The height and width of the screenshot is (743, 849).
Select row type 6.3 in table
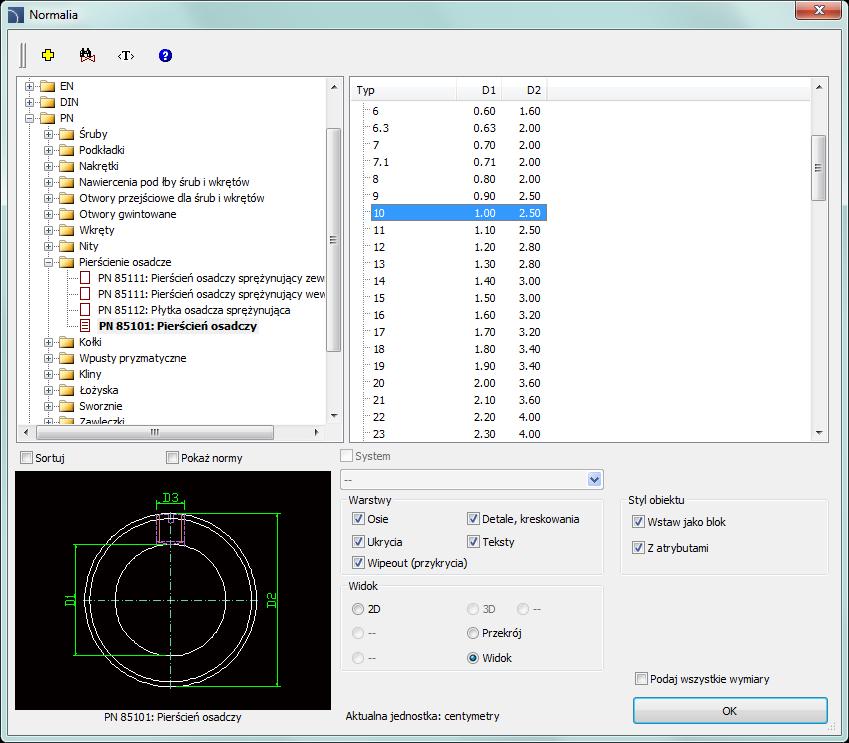click(x=458, y=128)
